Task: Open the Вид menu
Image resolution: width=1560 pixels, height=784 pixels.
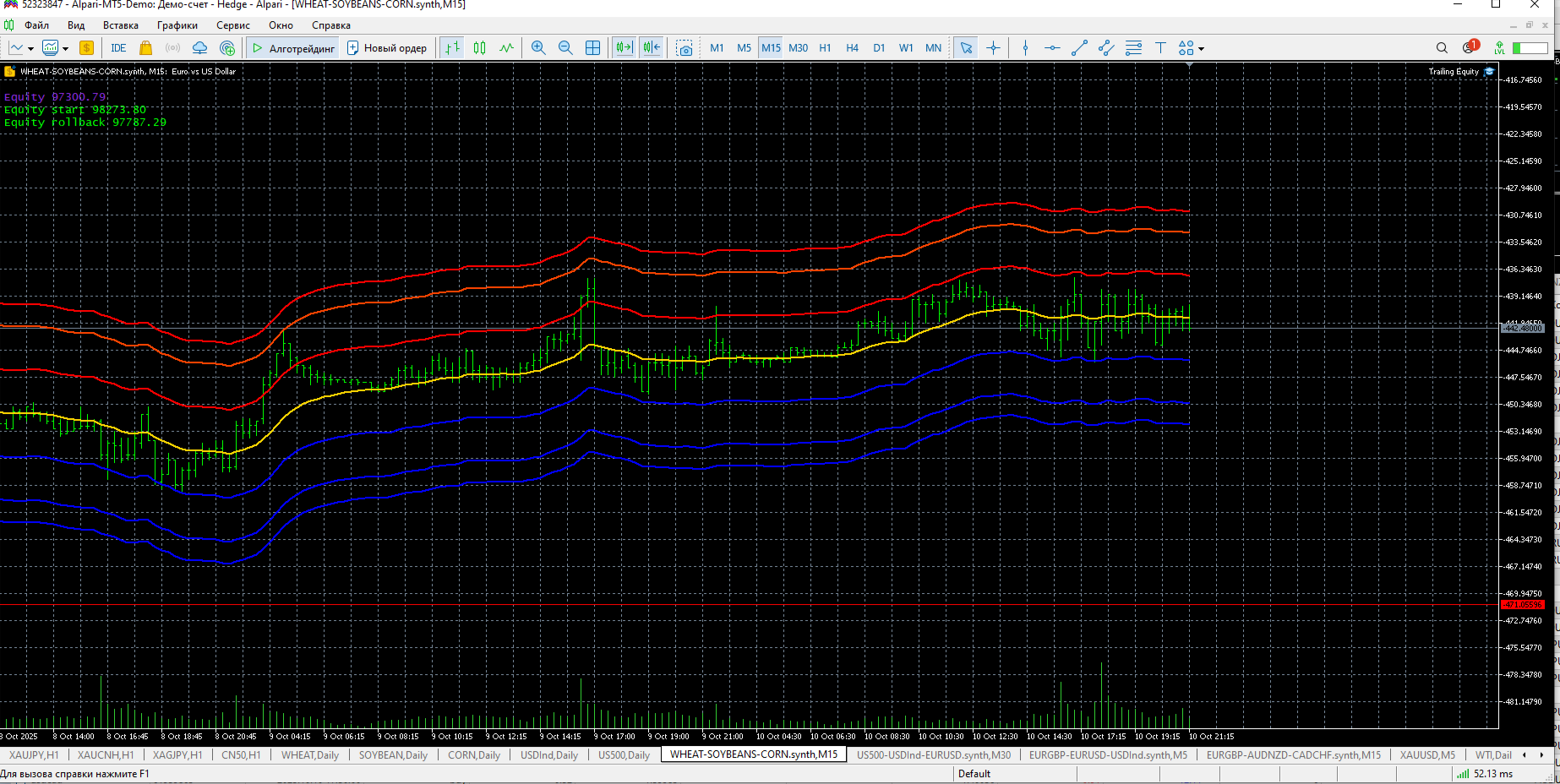Action: 76,25
